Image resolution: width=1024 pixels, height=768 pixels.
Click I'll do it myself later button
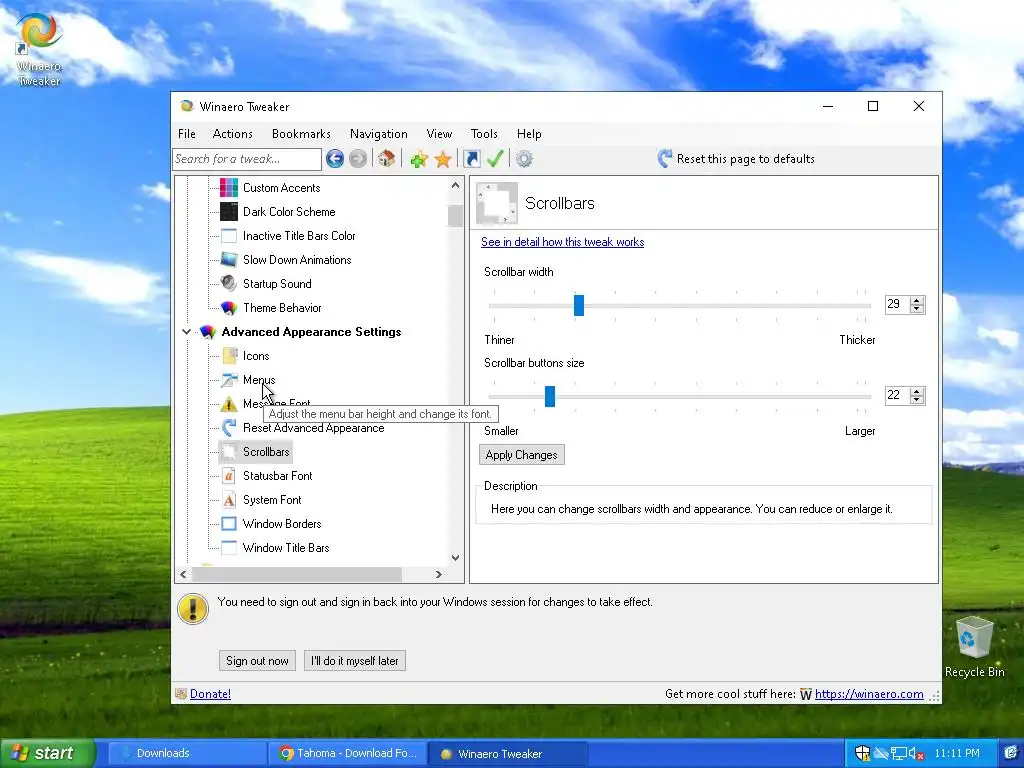click(x=355, y=661)
